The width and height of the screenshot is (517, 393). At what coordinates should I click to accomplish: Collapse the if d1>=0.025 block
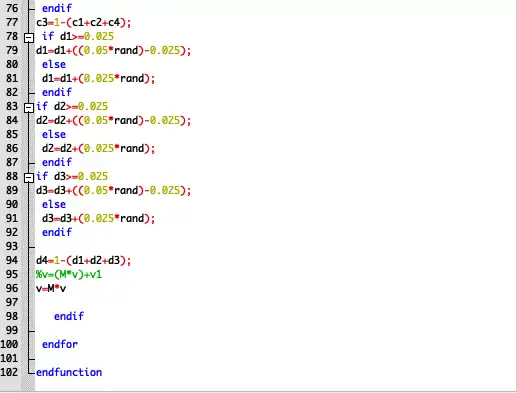29,38
